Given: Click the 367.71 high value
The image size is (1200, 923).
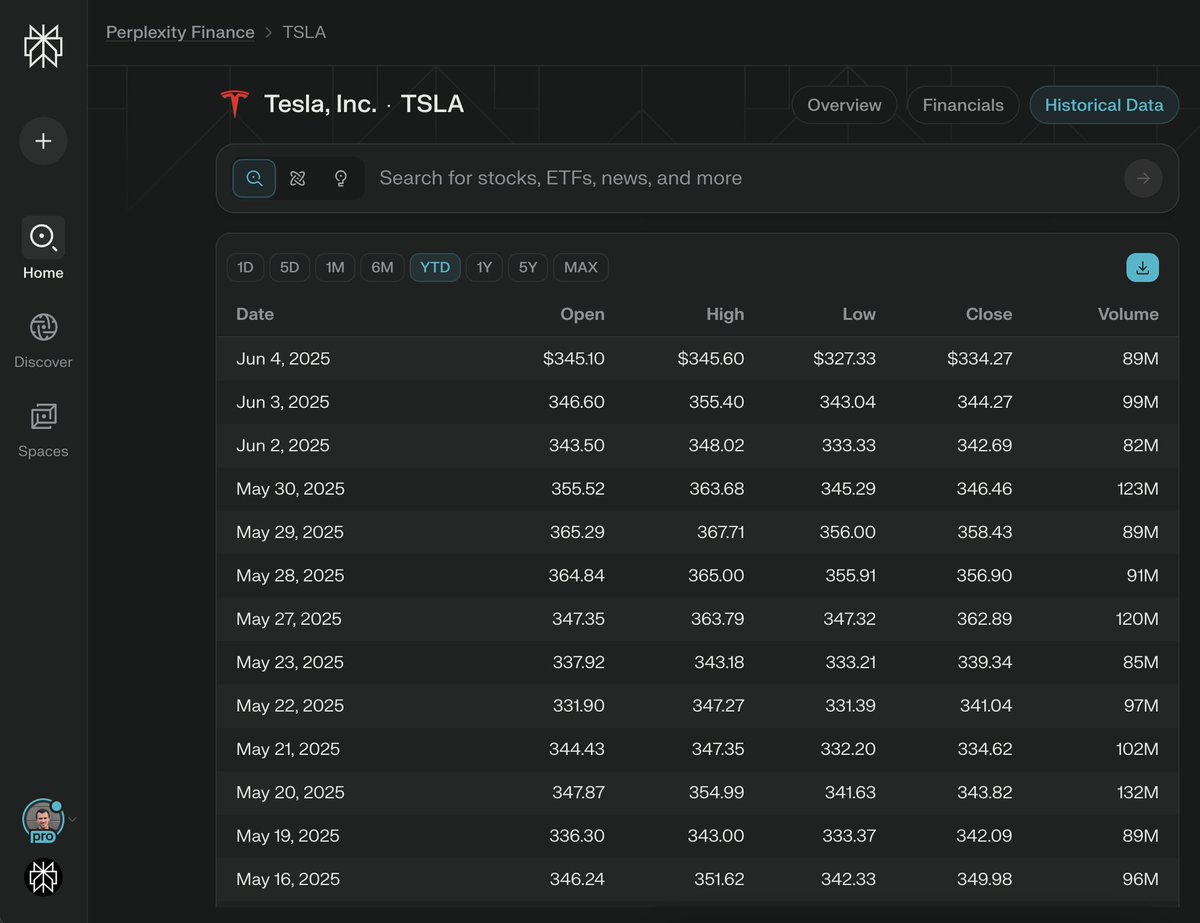Looking at the screenshot, I should coord(720,532).
